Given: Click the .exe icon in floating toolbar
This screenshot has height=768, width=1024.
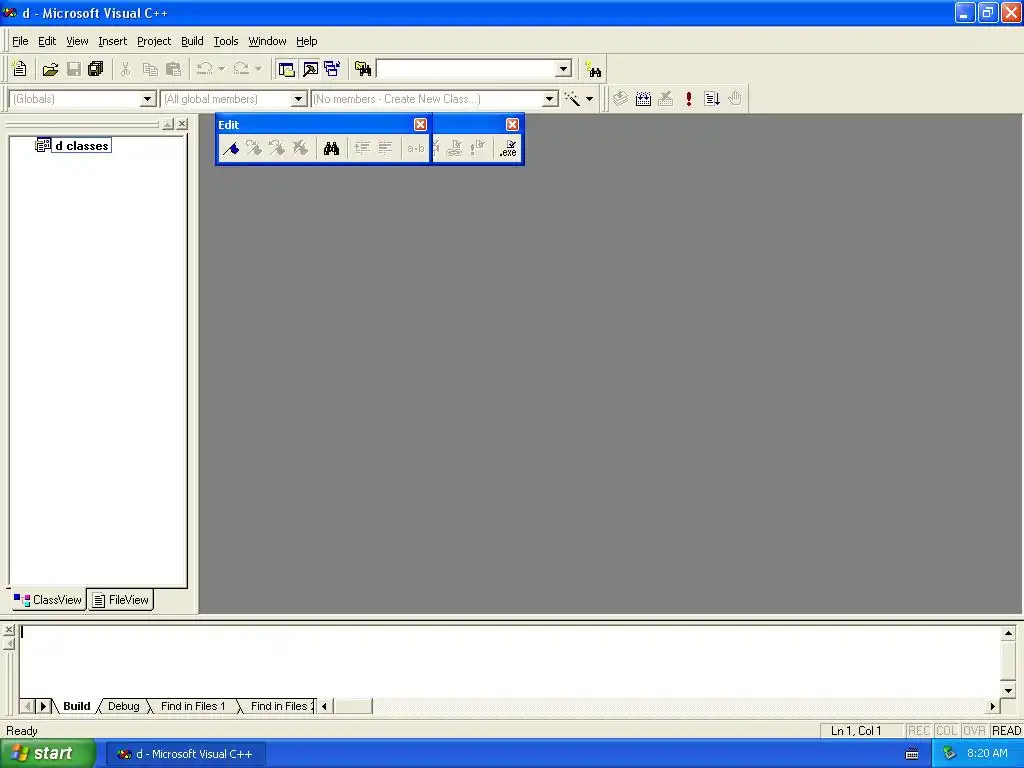Looking at the screenshot, I should pyautogui.click(x=508, y=149).
